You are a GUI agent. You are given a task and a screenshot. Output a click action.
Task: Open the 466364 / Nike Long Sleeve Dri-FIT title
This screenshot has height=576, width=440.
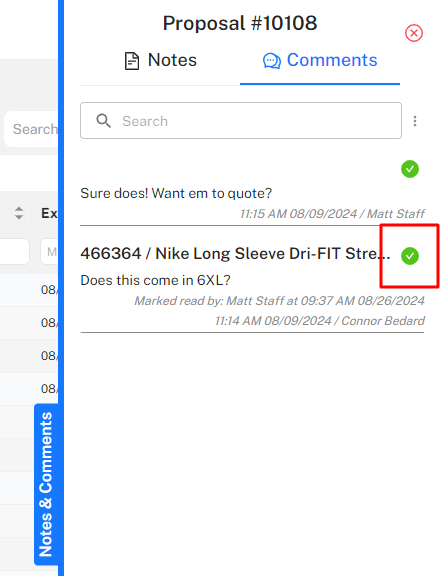pos(235,253)
